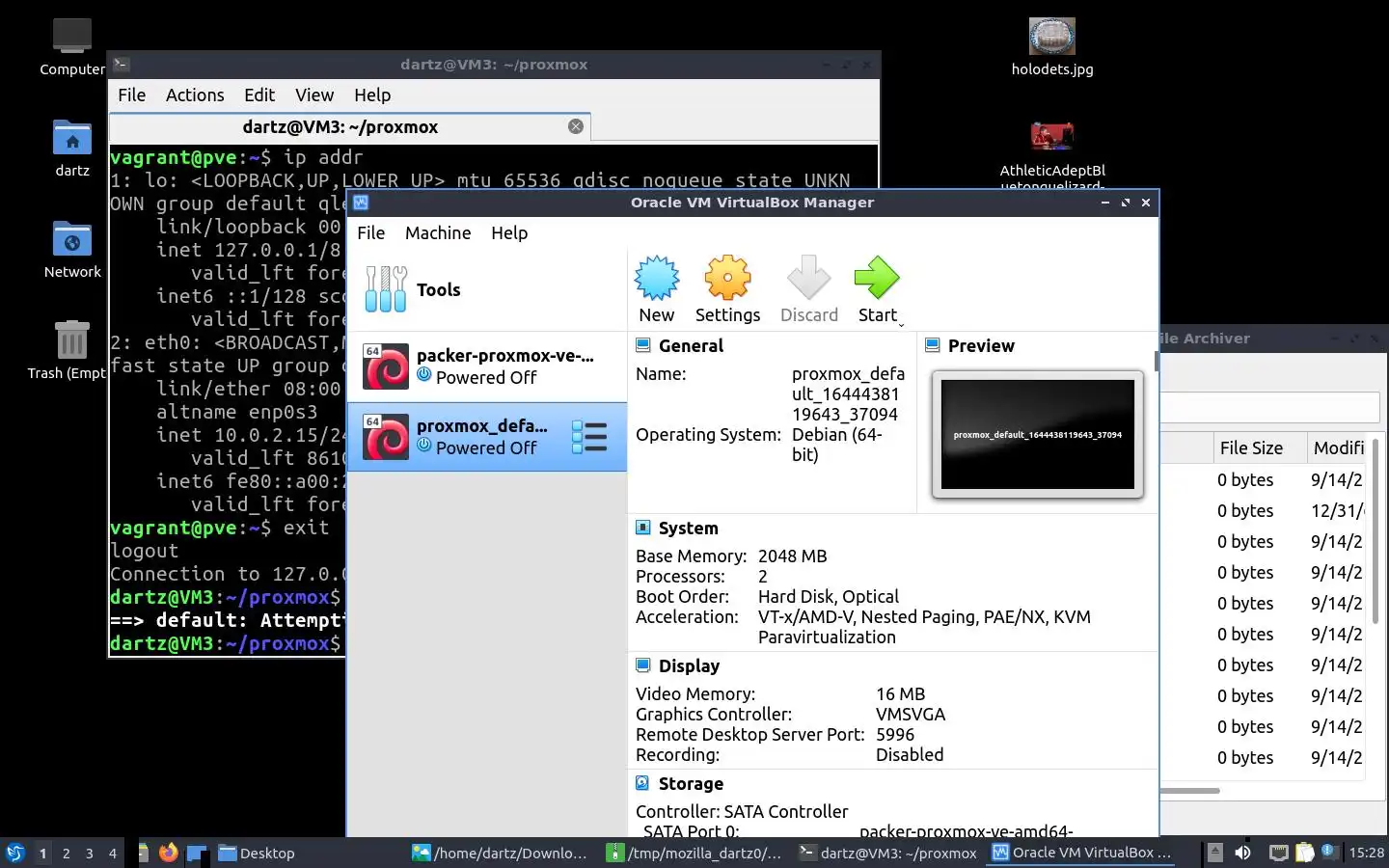The height and width of the screenshot is (868, 1389).
Task: Click the General section icon
Action: coord(643,345)
